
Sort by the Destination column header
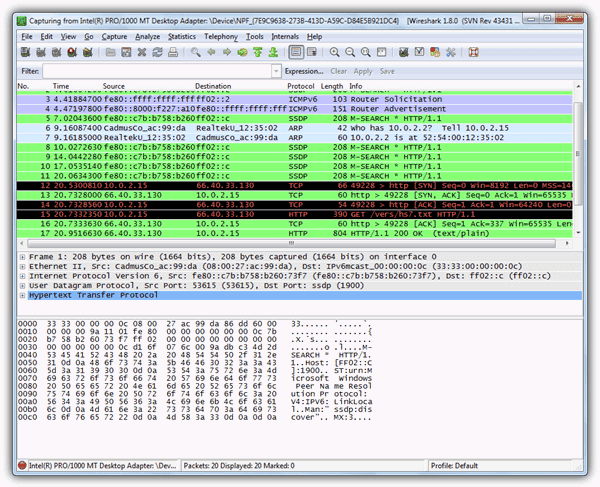click(x=213, y=86)
